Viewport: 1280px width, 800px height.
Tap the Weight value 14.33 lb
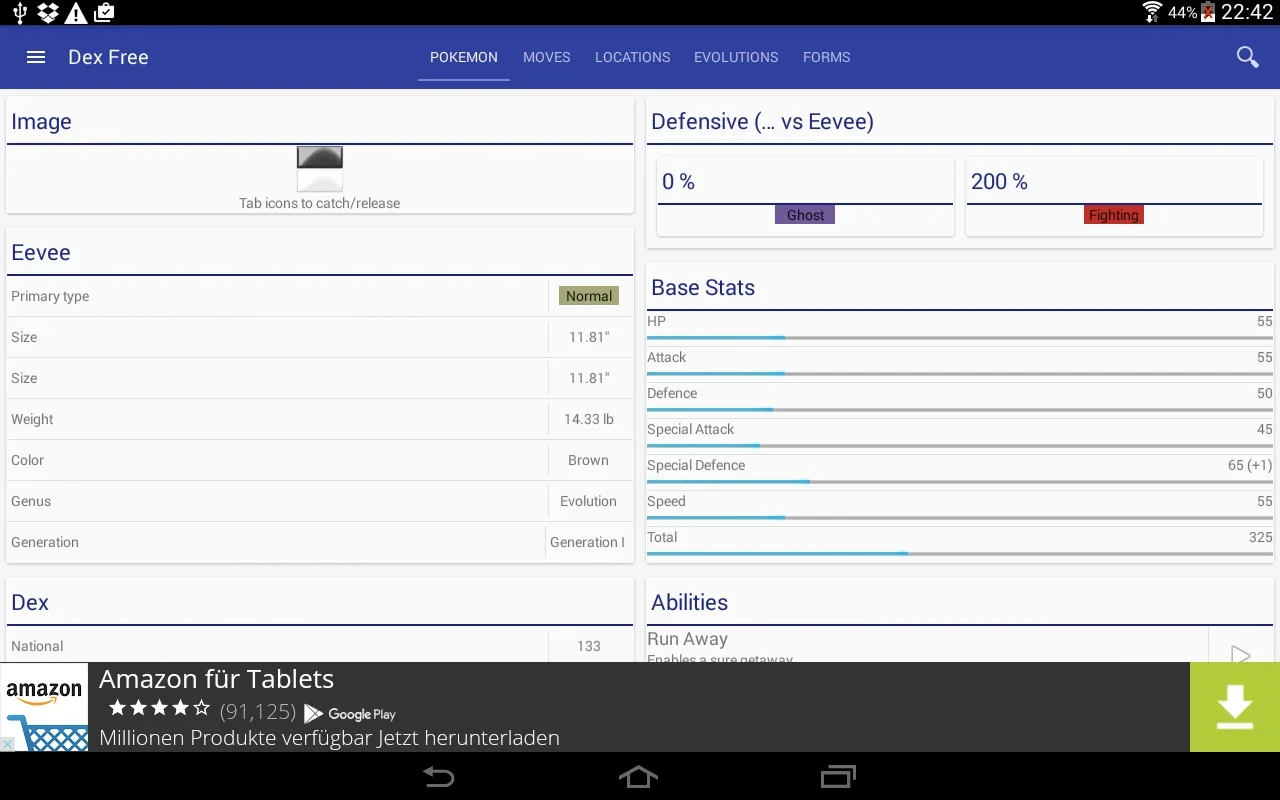pyautogui.click(x=589, y=419)
